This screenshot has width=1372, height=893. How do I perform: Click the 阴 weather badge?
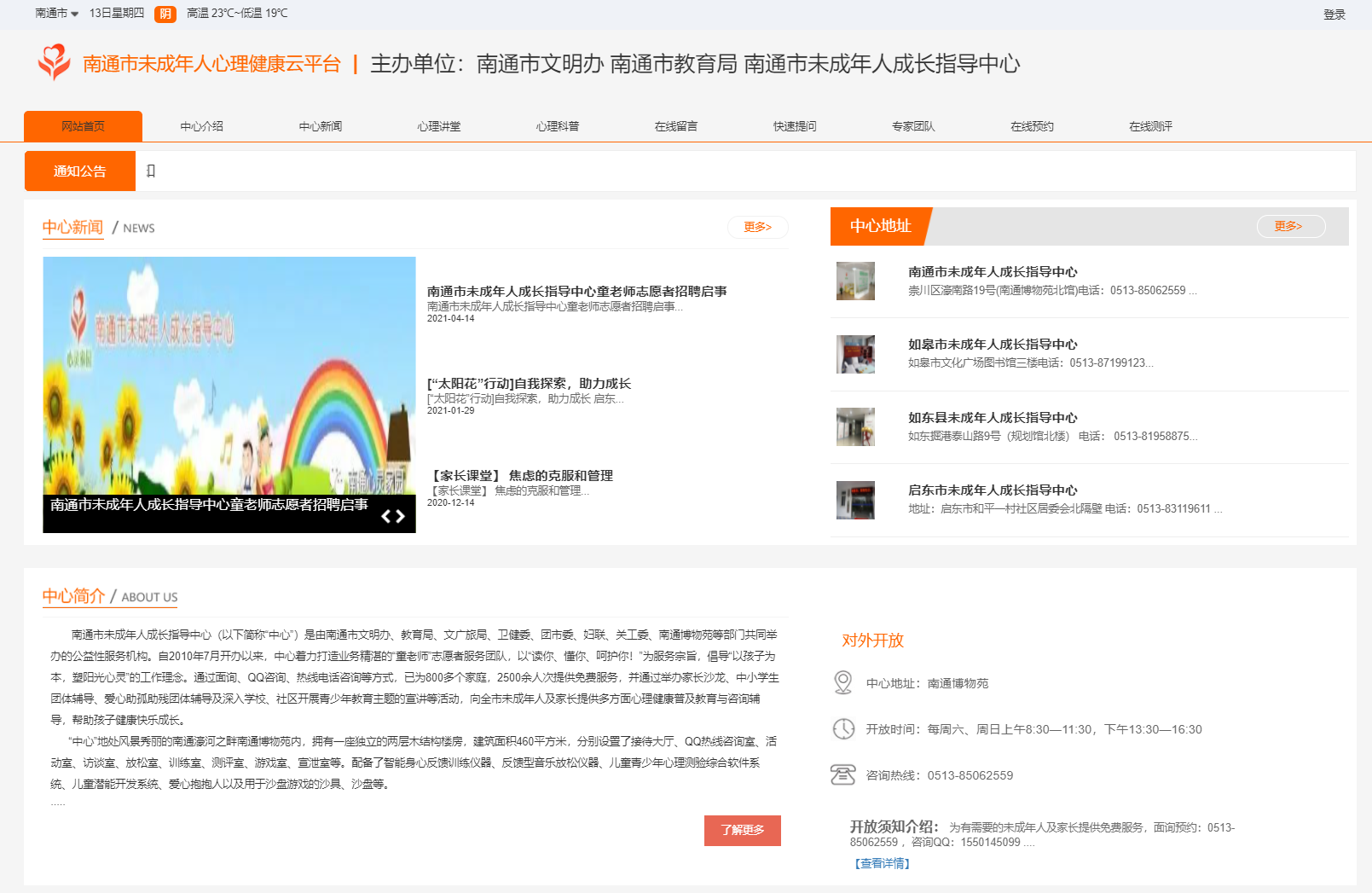tap(165, 14)
